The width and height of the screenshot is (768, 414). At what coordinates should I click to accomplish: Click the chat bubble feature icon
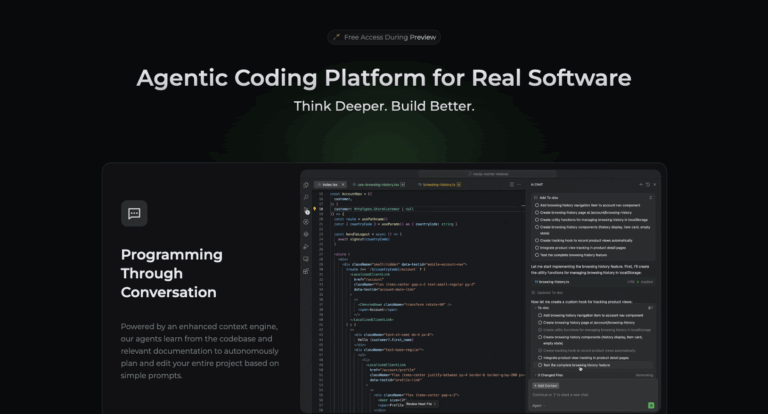(x=134, y=213)
